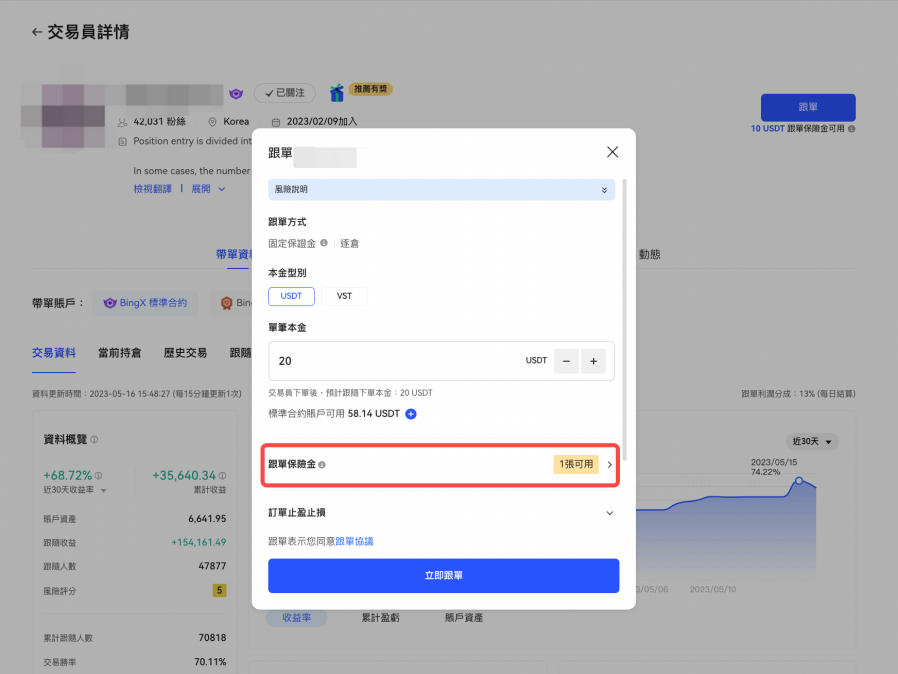Select USDT as the 本金型別
898x674 pixels.
pyautogui.click(x=291, y=296)
